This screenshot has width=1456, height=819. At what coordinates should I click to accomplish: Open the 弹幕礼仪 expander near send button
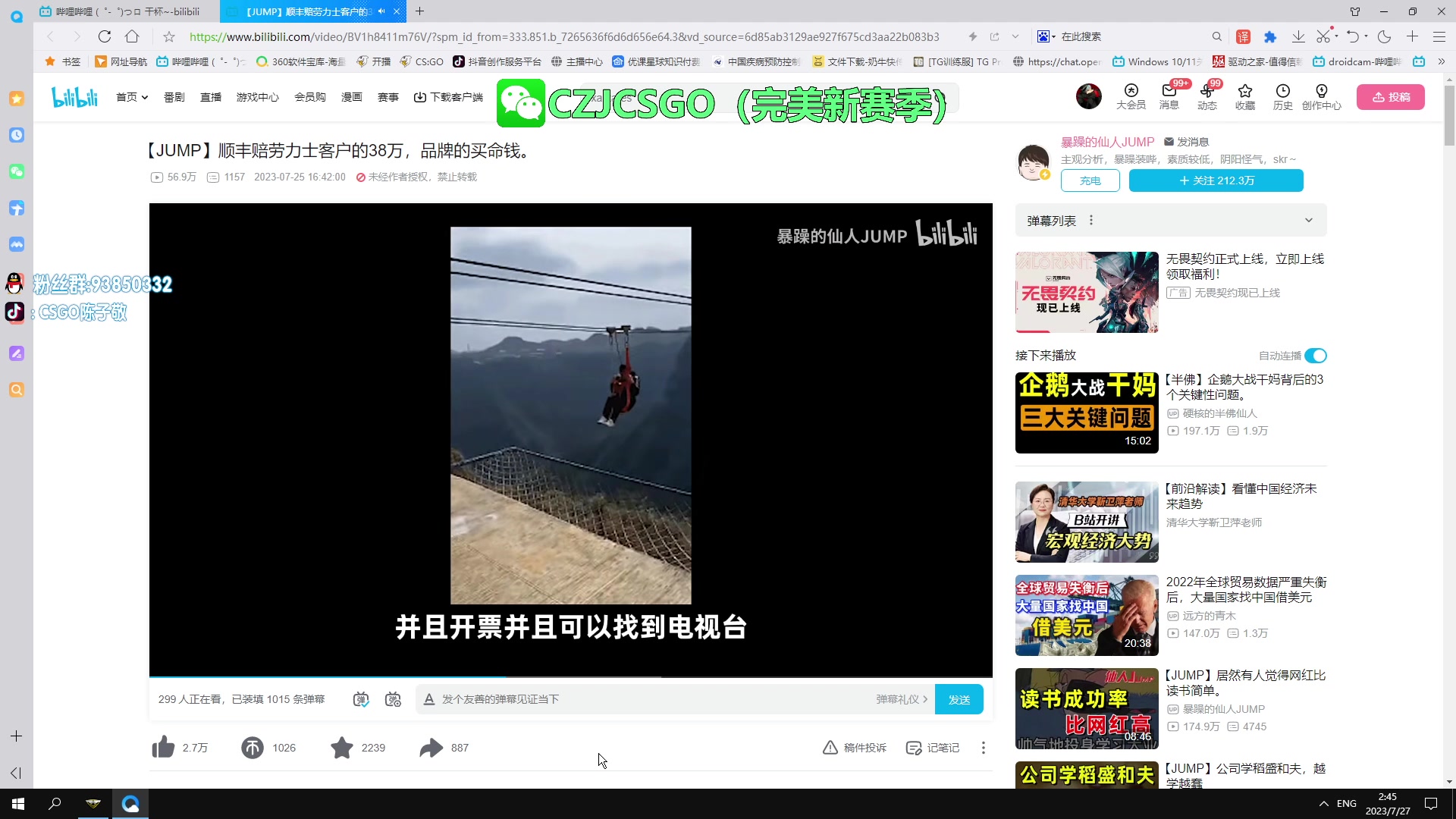click(901, 699)
